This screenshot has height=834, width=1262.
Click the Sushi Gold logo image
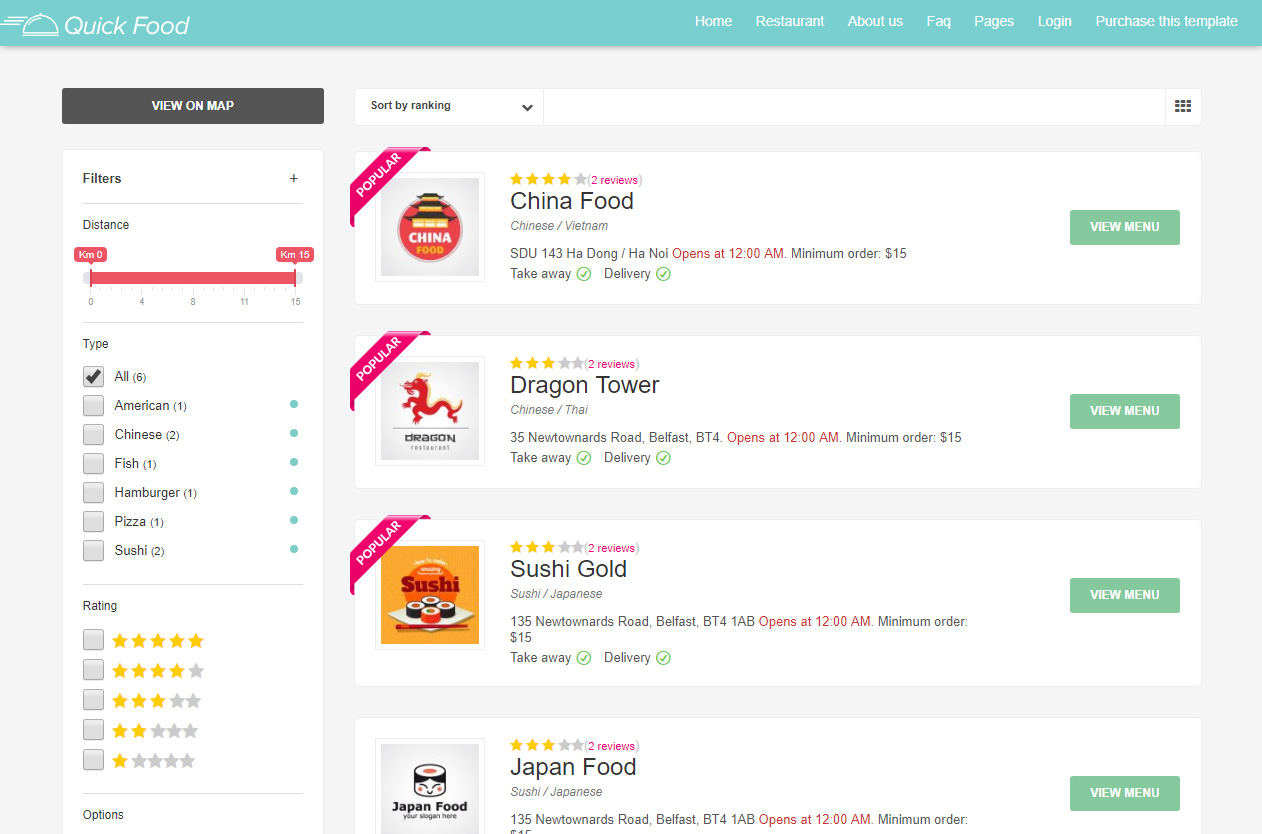tap(430, 595)
